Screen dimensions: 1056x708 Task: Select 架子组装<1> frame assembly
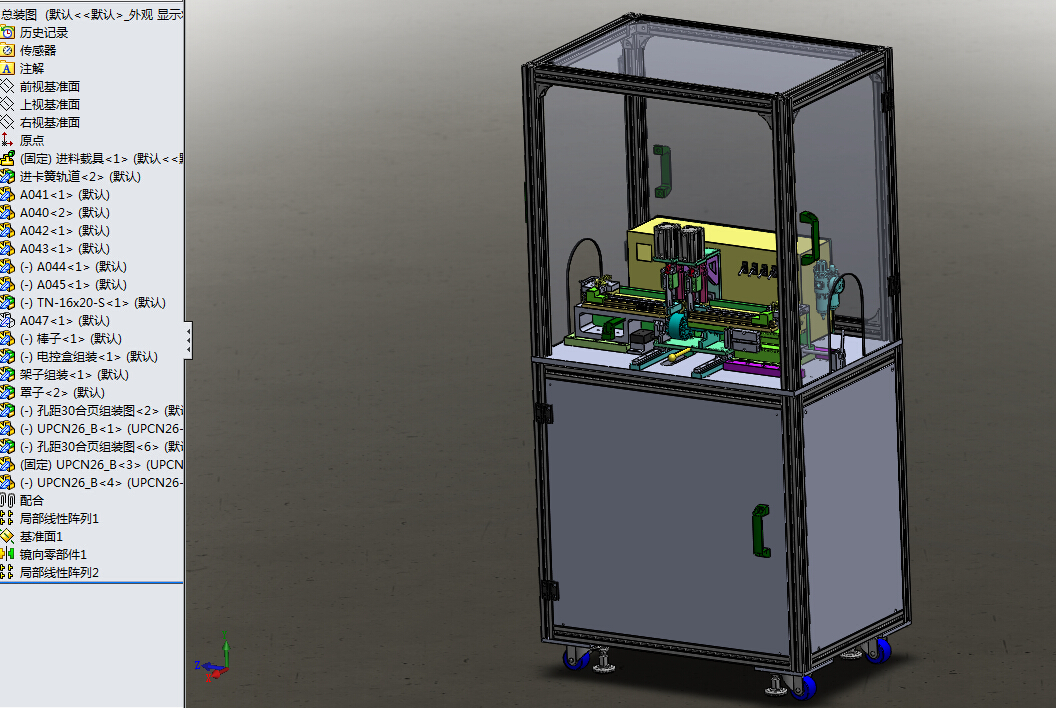pyautogui.click(x=74, y=375)
